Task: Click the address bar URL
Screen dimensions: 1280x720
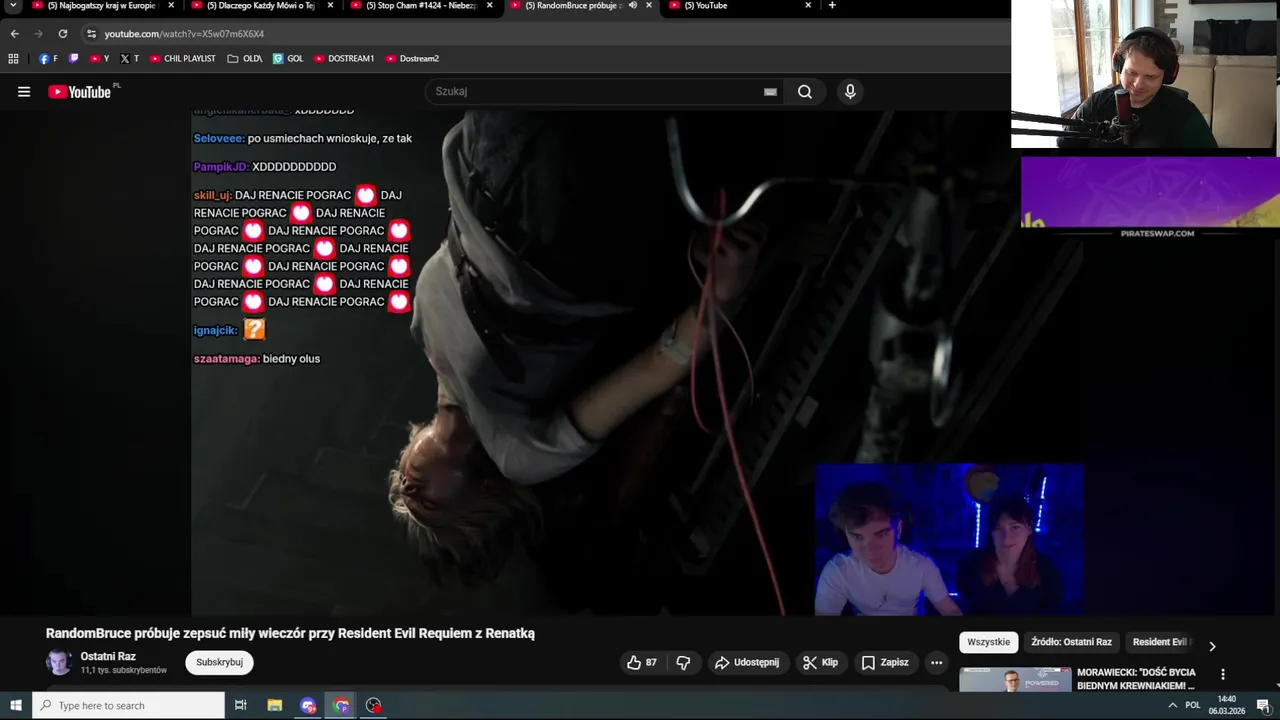Action: click(184, 34)
